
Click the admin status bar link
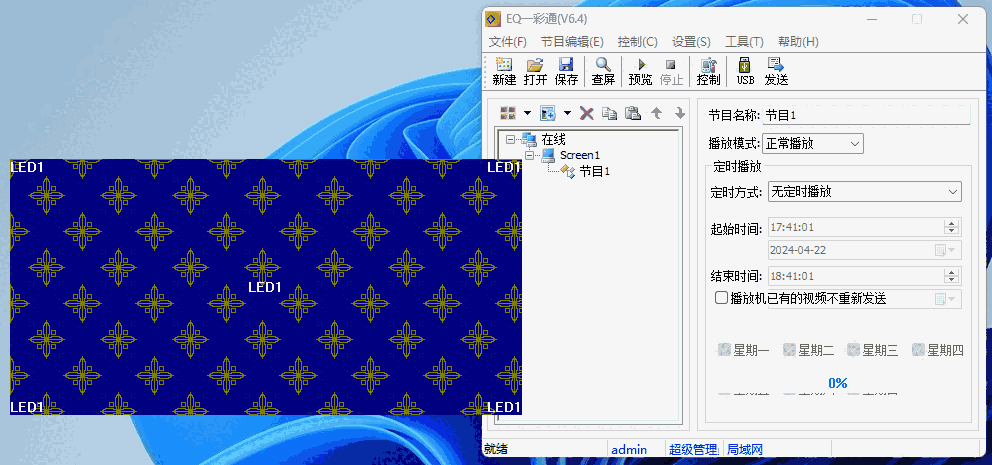coord(629,450)
